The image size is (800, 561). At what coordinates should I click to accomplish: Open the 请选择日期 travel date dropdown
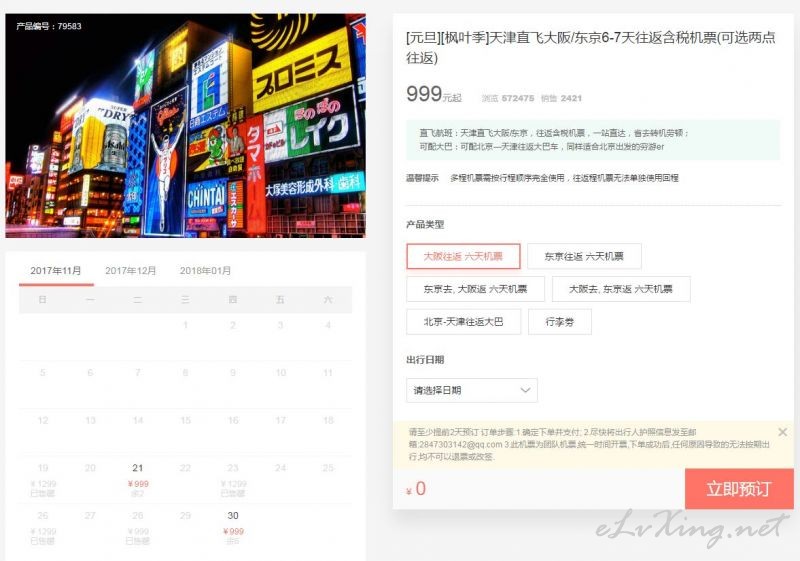point(472,390)
